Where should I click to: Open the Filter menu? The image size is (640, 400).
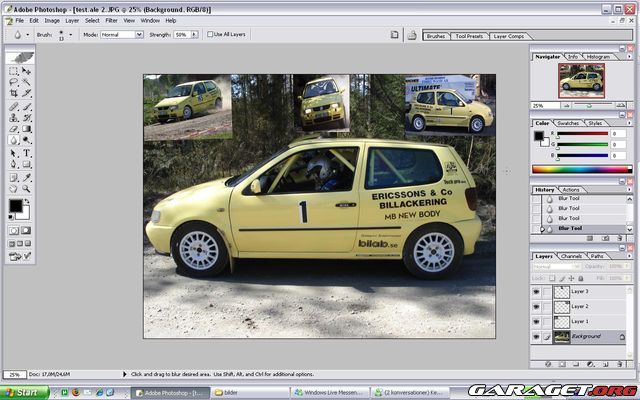pyautogui.click(x=111, y=20)
